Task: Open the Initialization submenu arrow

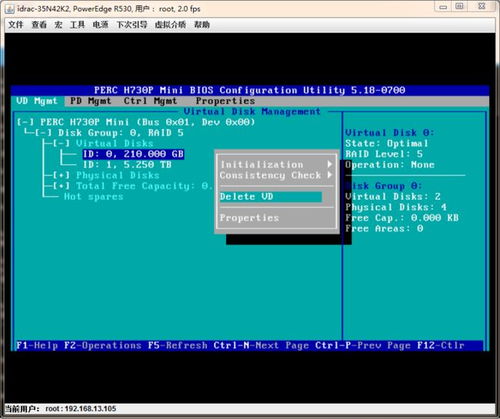Action: pyautogui.click(x=329, y=164)
